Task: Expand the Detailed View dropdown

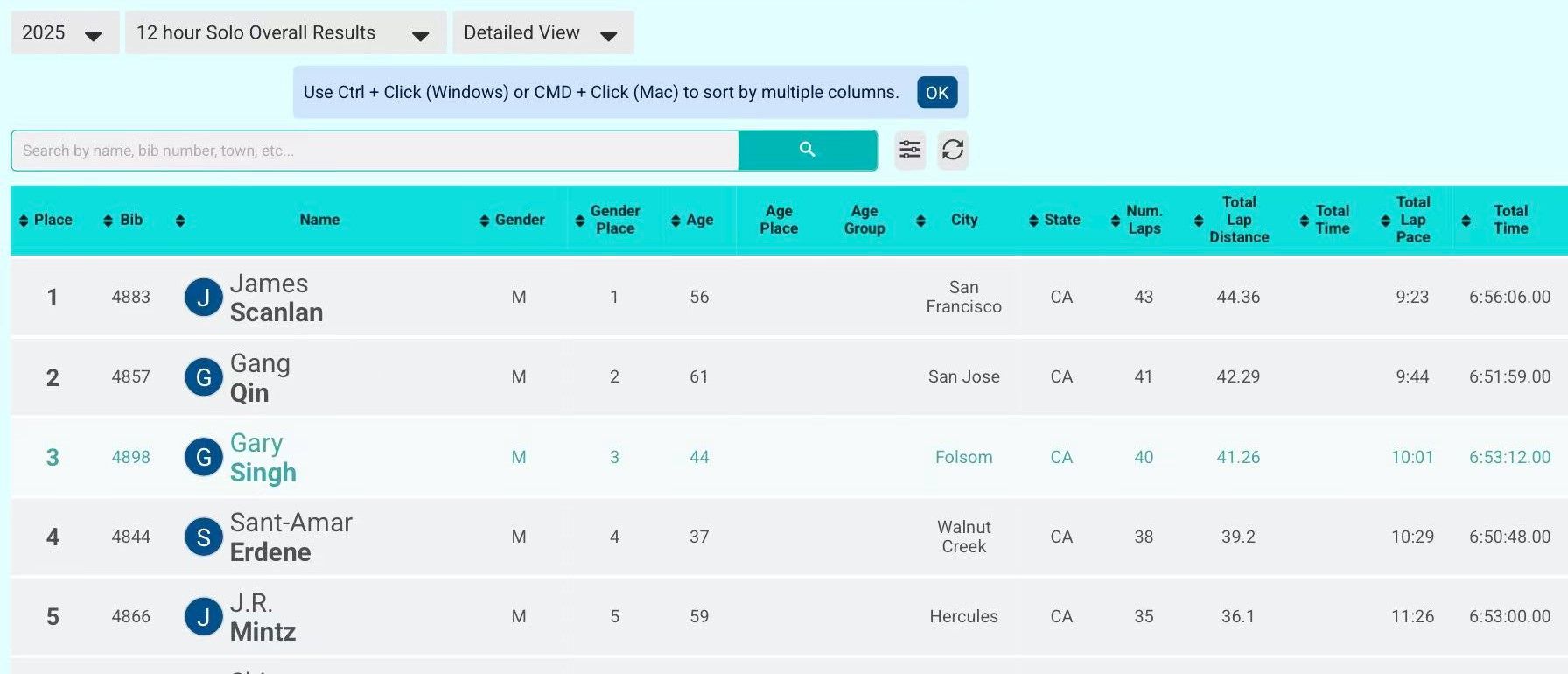Action: [542, 33]
